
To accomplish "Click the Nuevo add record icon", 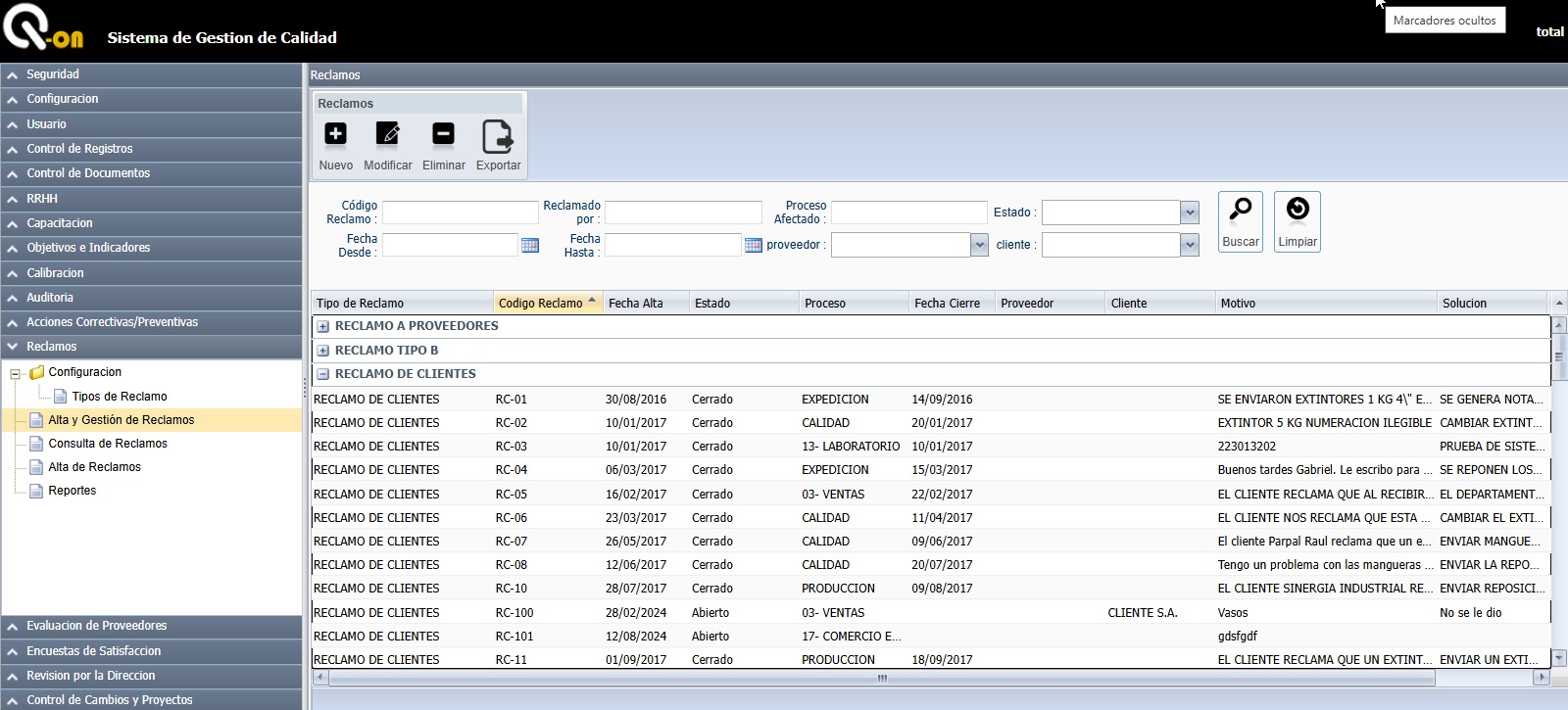I will [x=335, y=135].
